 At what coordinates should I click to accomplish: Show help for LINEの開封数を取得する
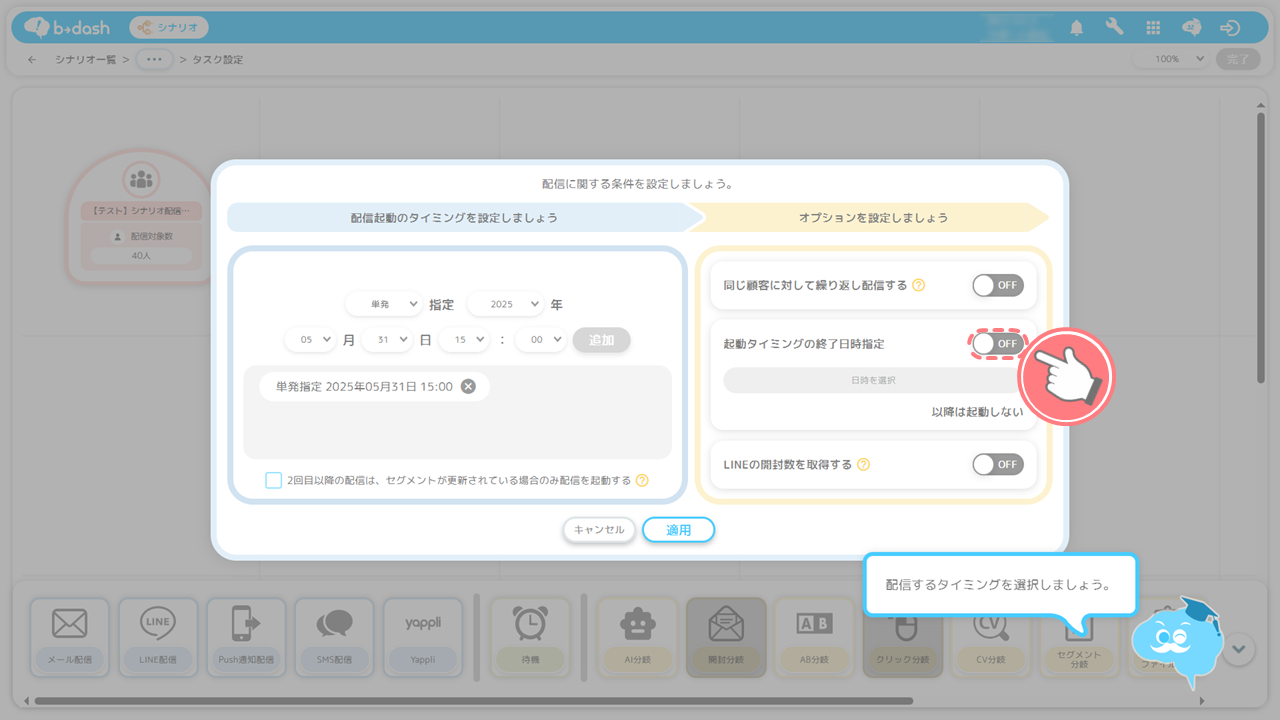click(863, 464)
